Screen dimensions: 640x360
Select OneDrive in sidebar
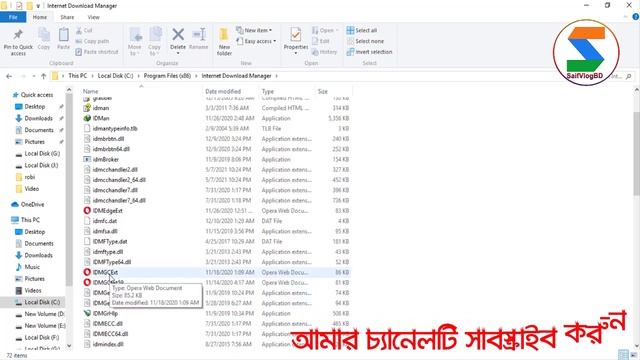click(32, 204)
